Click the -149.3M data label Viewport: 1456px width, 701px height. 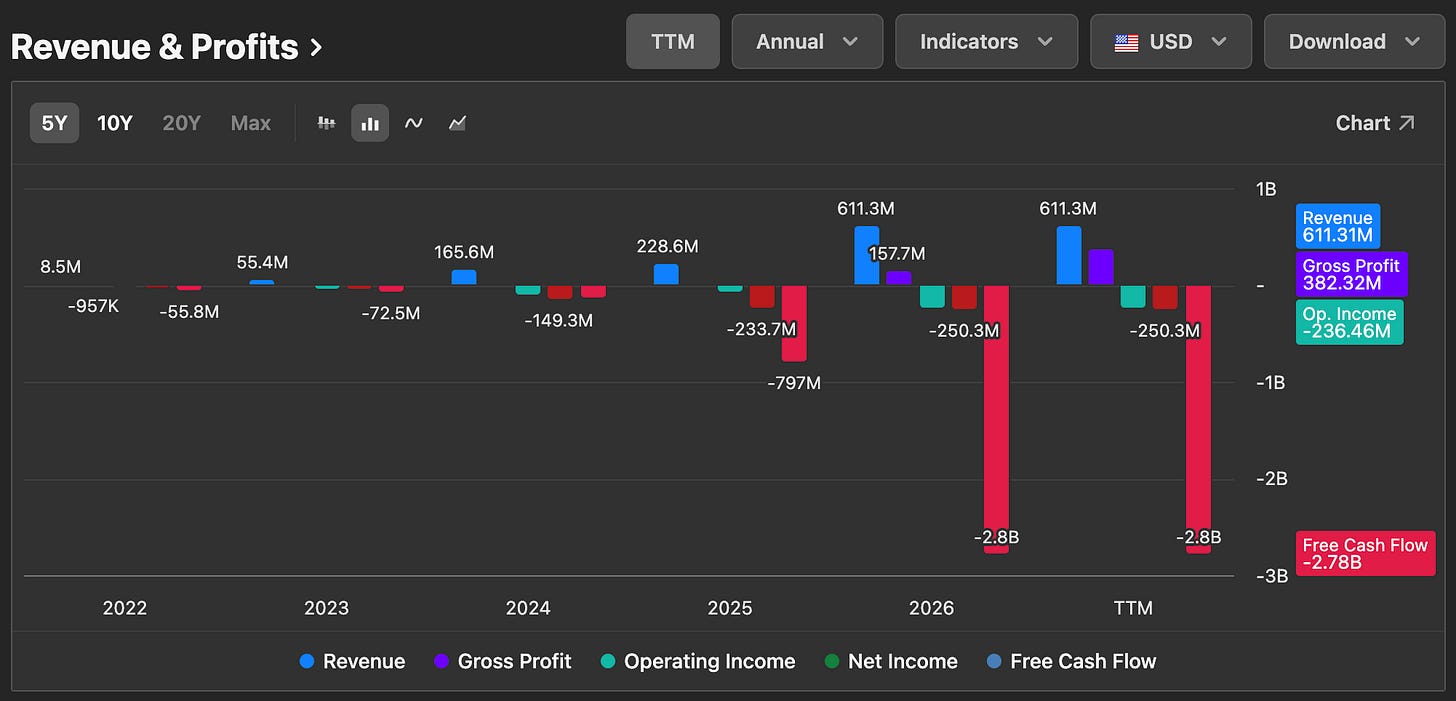pyautogui.click(x=558, y=321)
